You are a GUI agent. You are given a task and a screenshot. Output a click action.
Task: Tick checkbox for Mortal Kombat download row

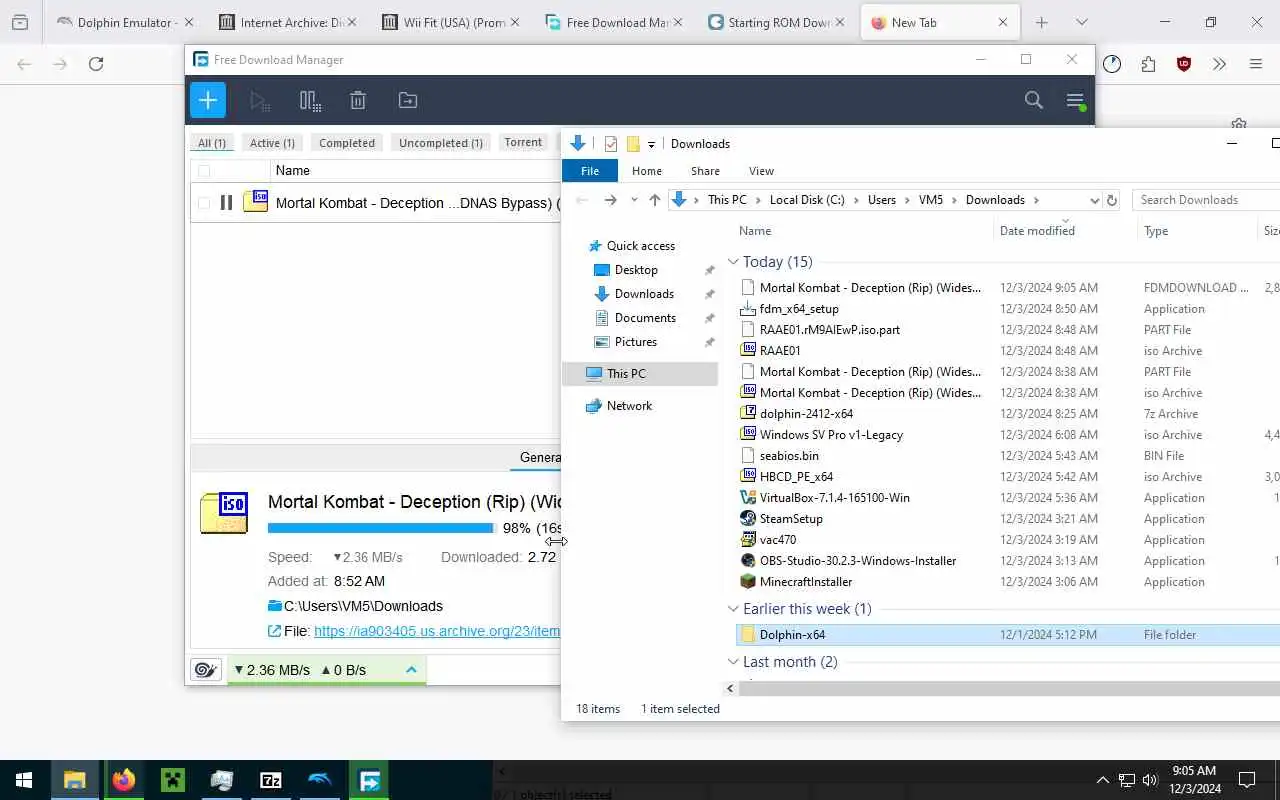[204, 203]
